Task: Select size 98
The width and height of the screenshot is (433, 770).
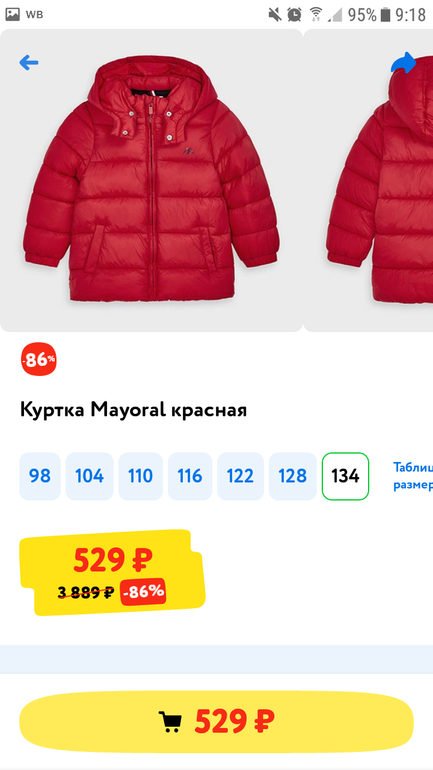Action: coord(40,476)
